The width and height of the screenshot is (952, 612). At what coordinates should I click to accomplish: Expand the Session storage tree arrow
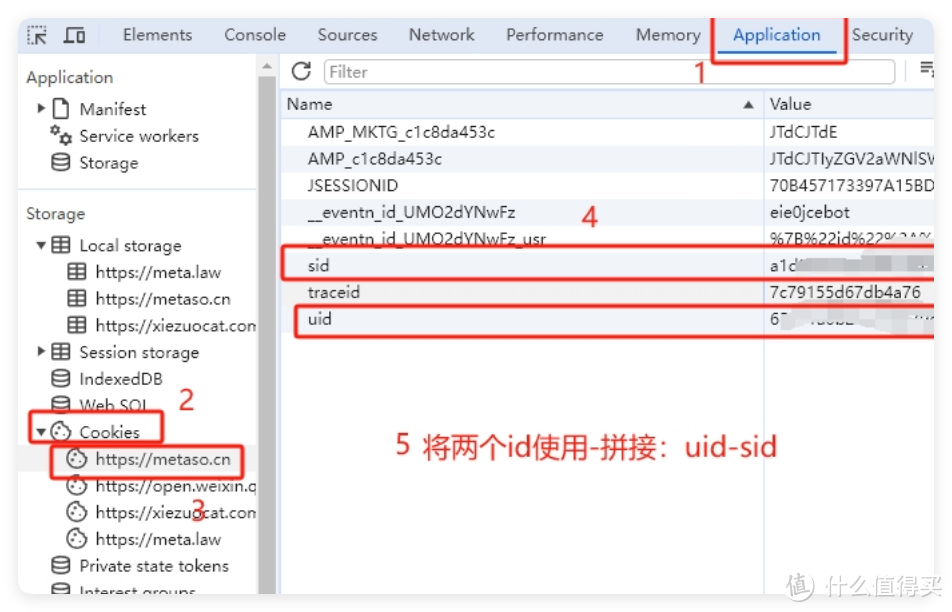[x=41, y=351]
